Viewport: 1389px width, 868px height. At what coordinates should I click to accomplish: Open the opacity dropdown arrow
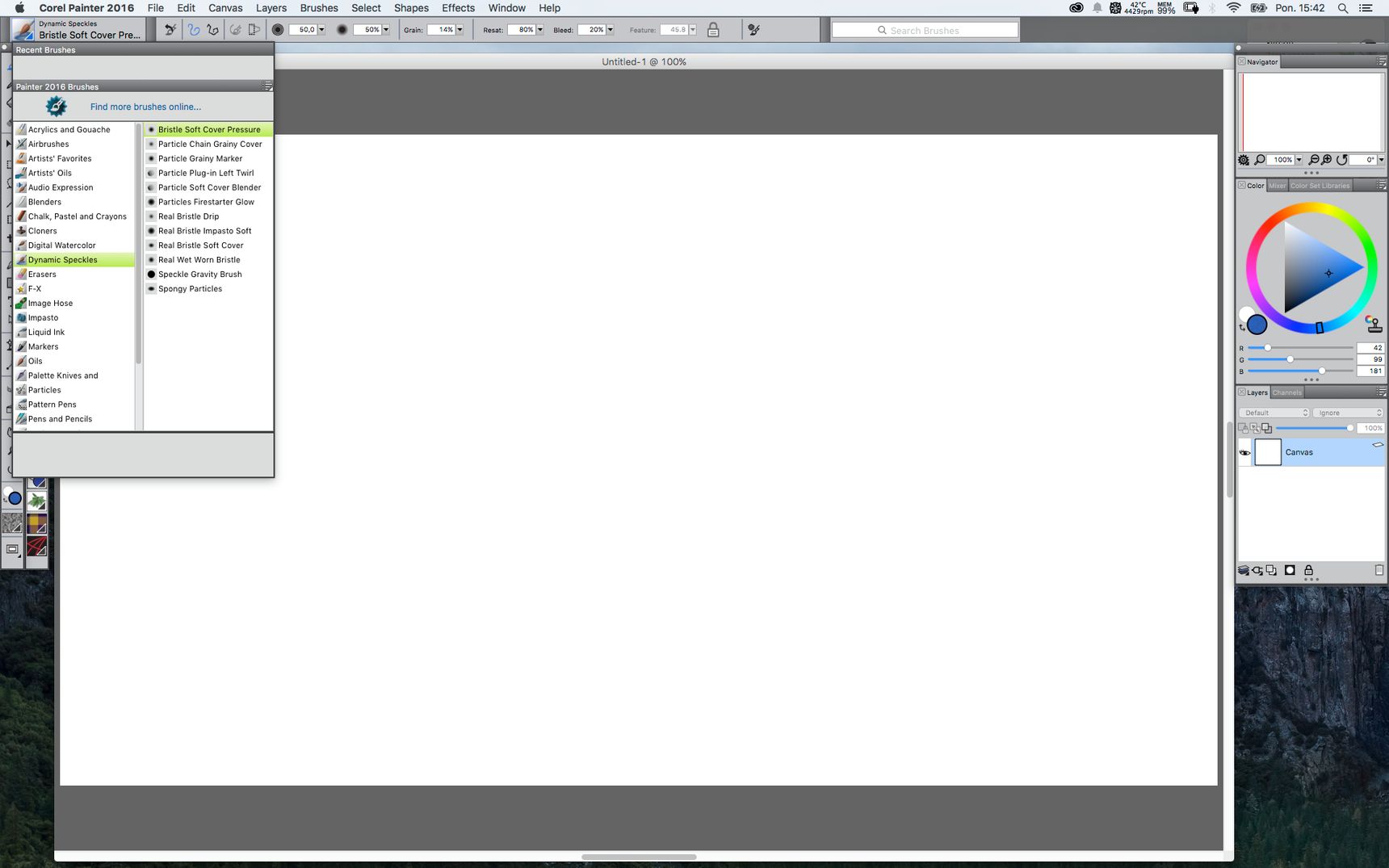[386, 30]
